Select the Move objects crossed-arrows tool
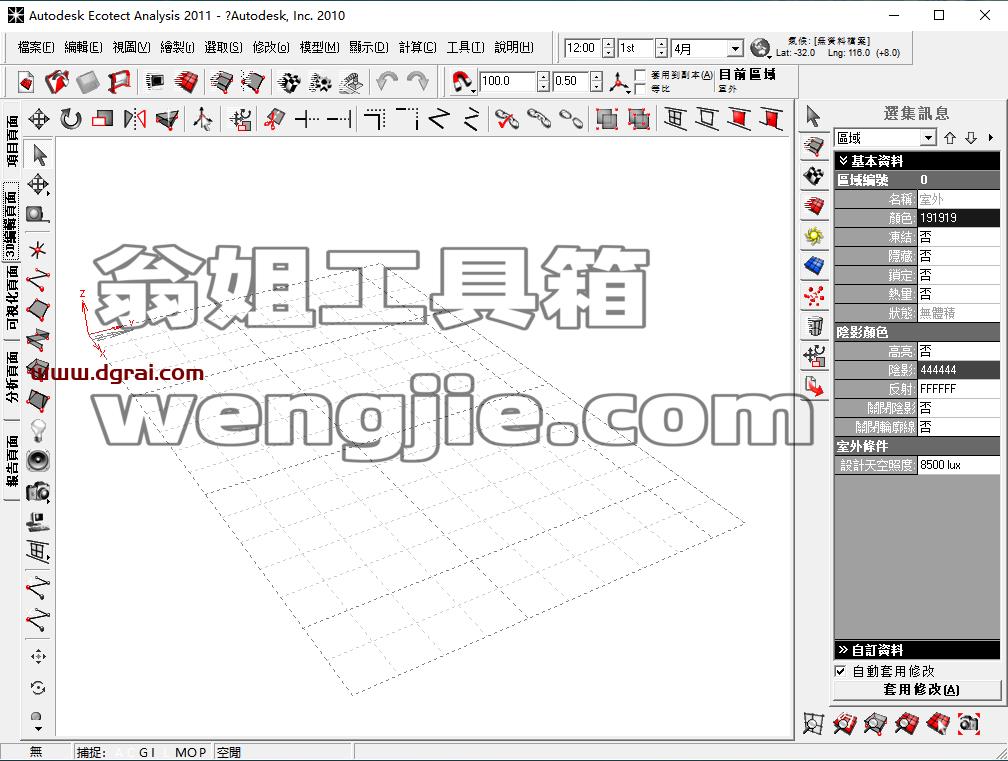Image resolution: width=1008 pixels, height=761 pixels. click(x=39, y=119)
